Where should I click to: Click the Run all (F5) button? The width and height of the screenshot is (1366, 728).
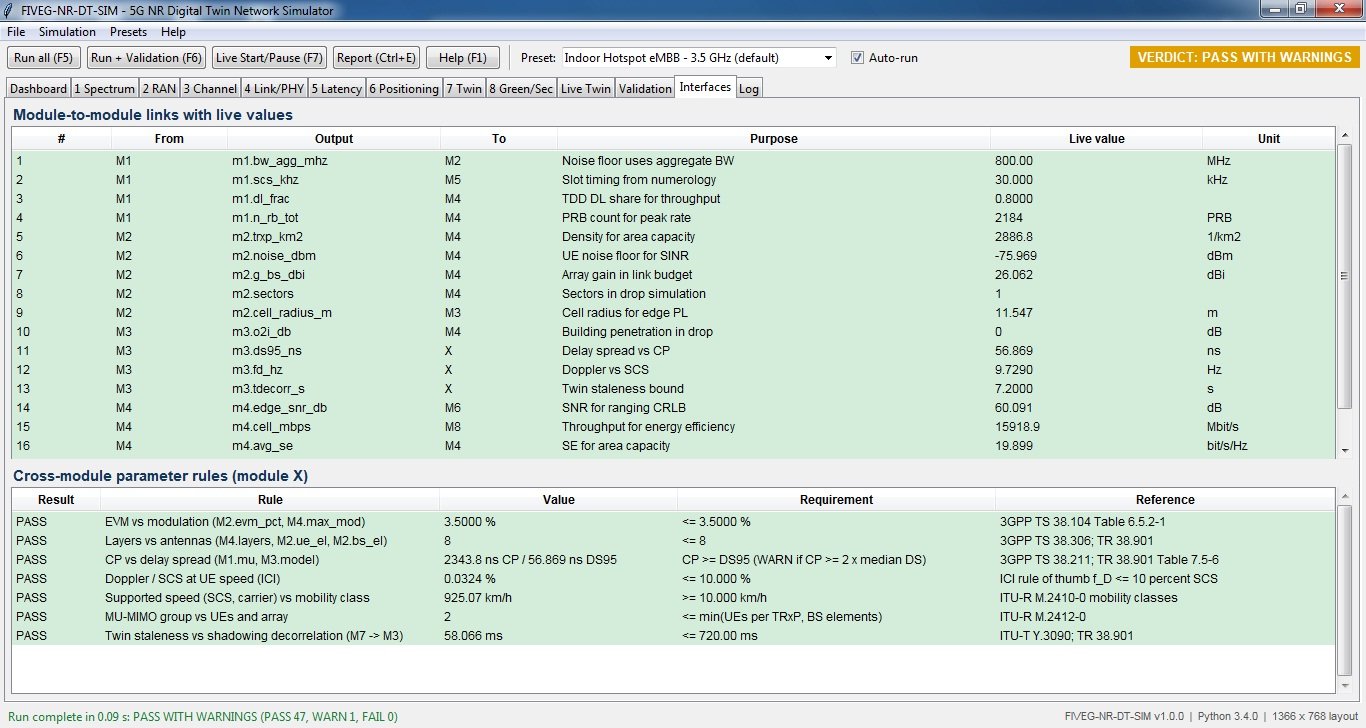tap(45, 58)
